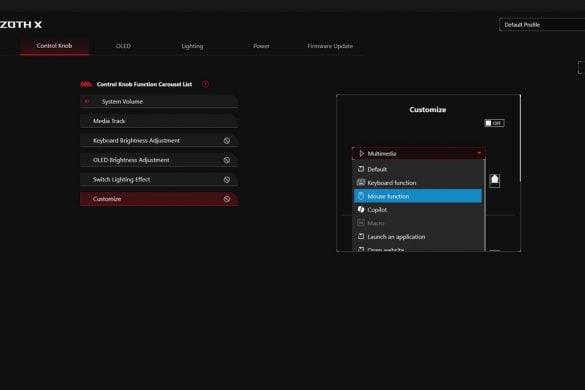
Task: Open the Firmware Update tab
Action: [x=330, y=46]
